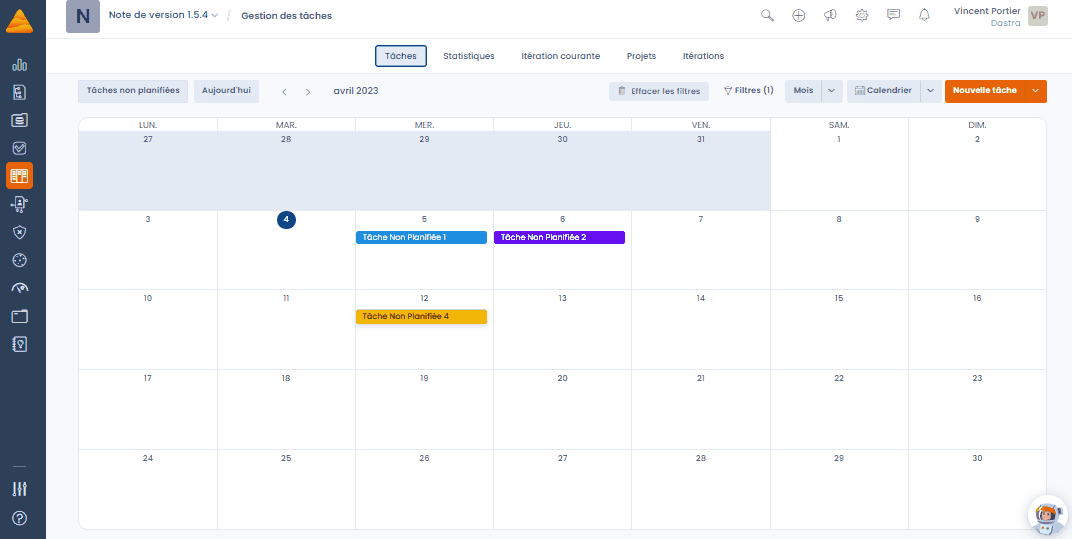Open the settings gear icon
1072x539 pixels.
pos(861,16)
